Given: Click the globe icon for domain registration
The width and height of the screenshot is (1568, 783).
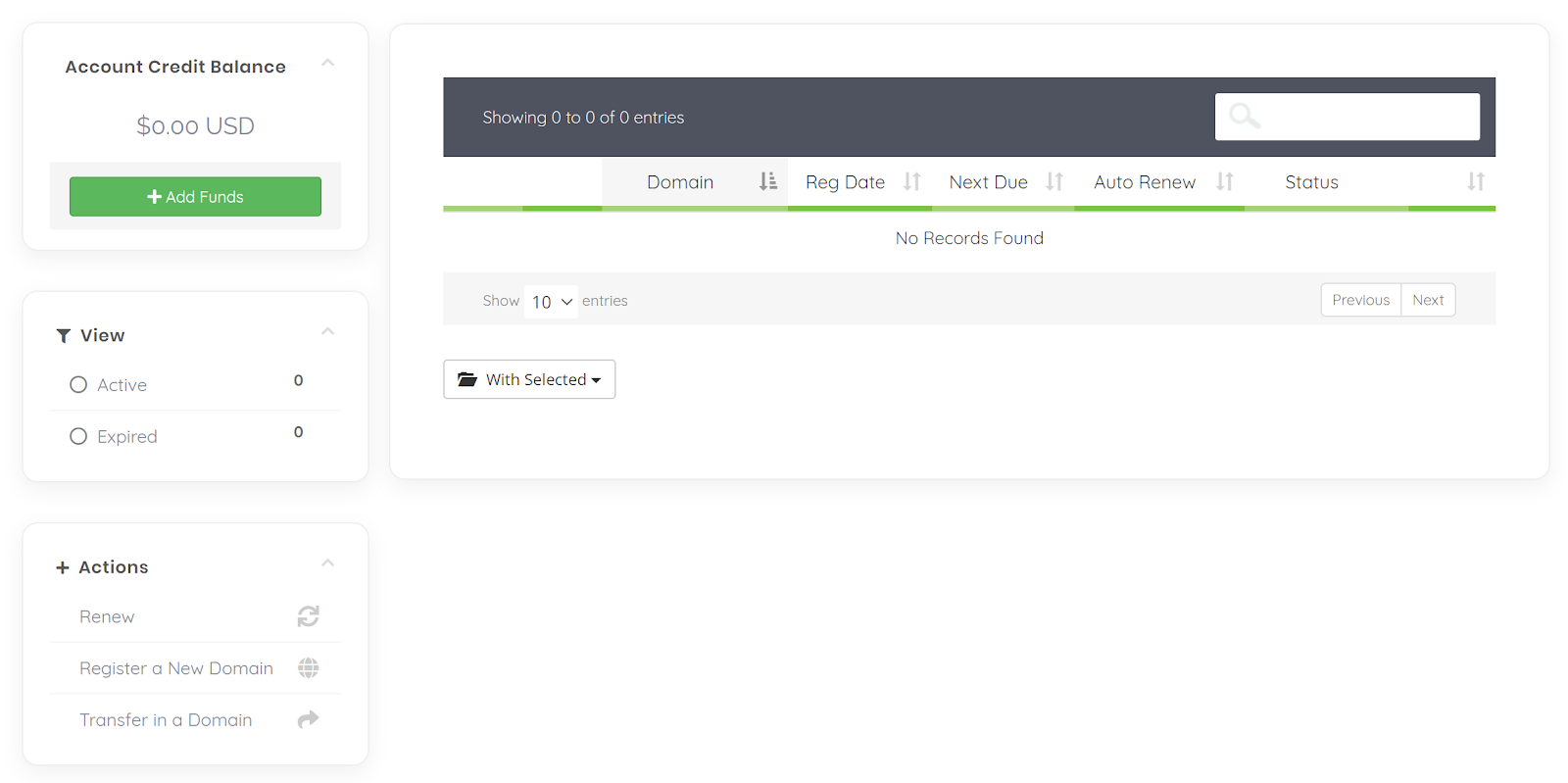Looking at the screenshot, I should 308,668.
